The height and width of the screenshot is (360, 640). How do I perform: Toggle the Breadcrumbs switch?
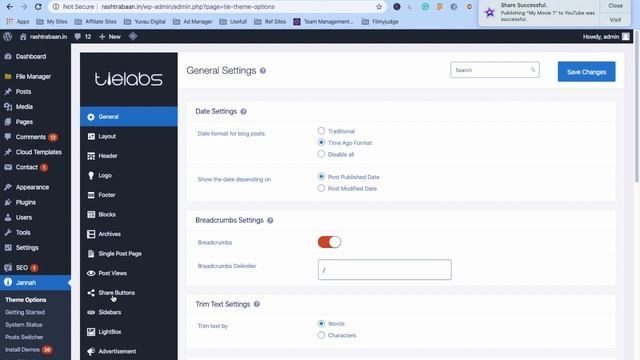click(329, 242)
